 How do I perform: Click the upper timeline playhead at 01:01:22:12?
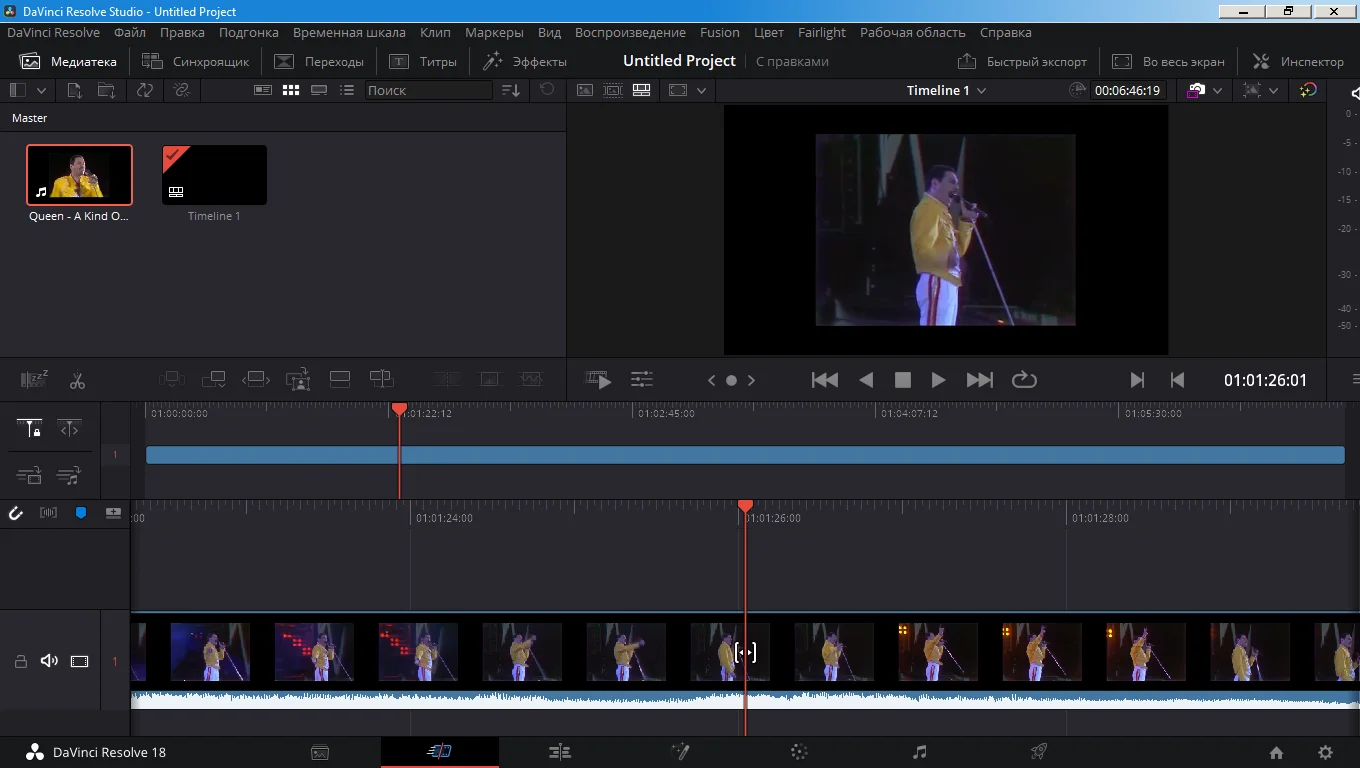399,410
